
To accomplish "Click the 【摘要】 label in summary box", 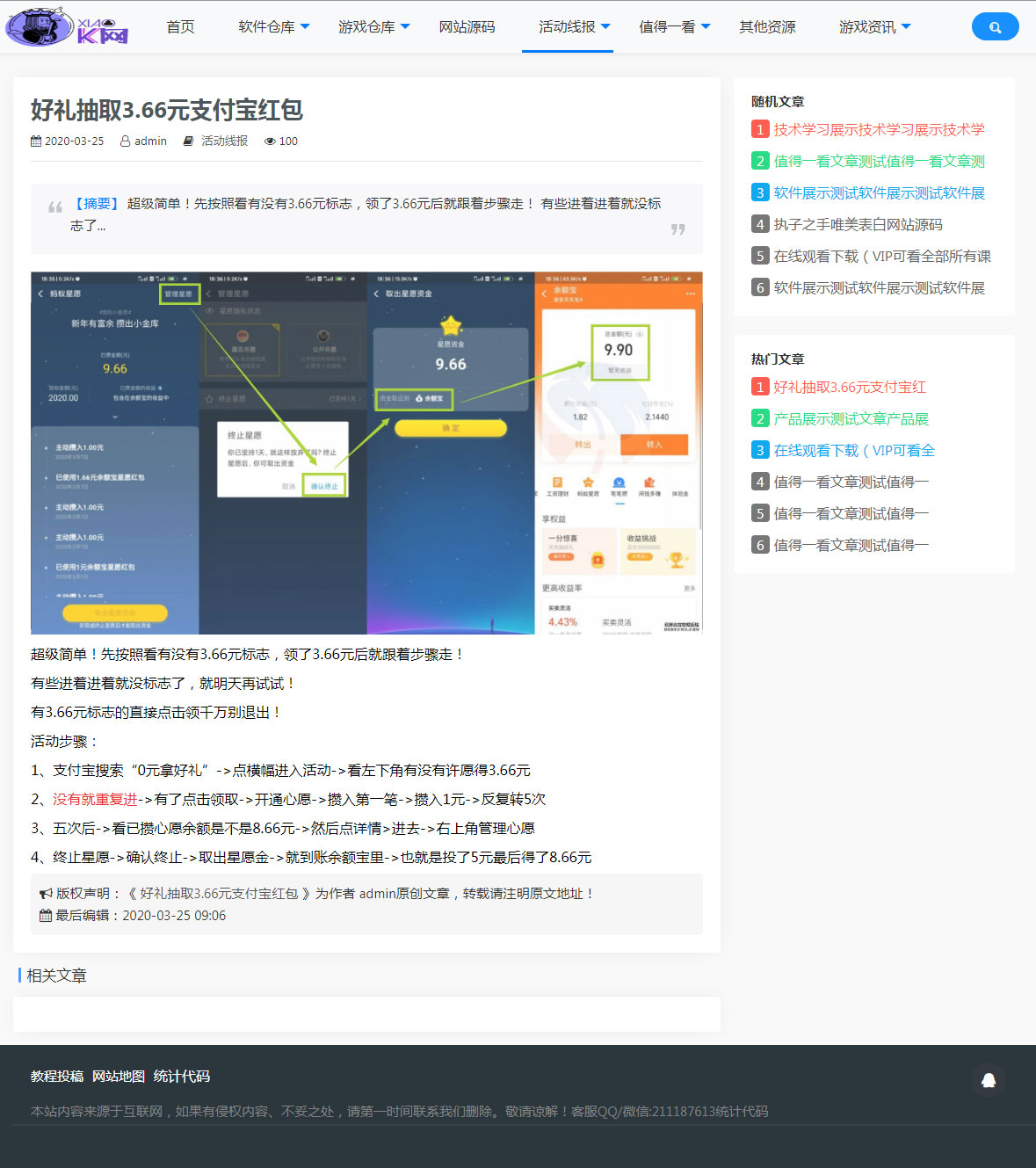I will coord(96,203).
